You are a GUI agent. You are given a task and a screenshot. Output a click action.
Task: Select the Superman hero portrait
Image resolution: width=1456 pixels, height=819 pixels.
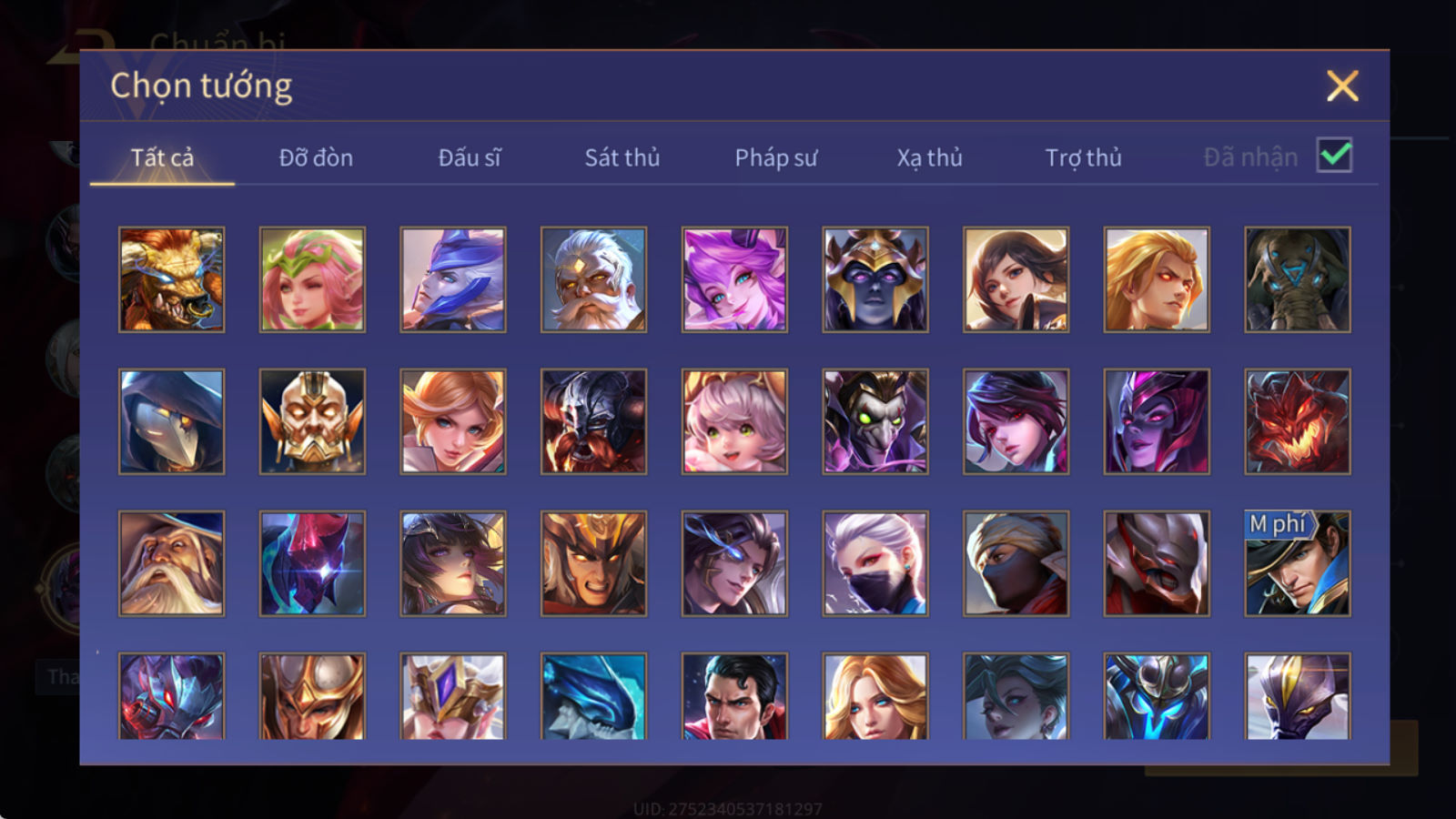coord(734,695)
